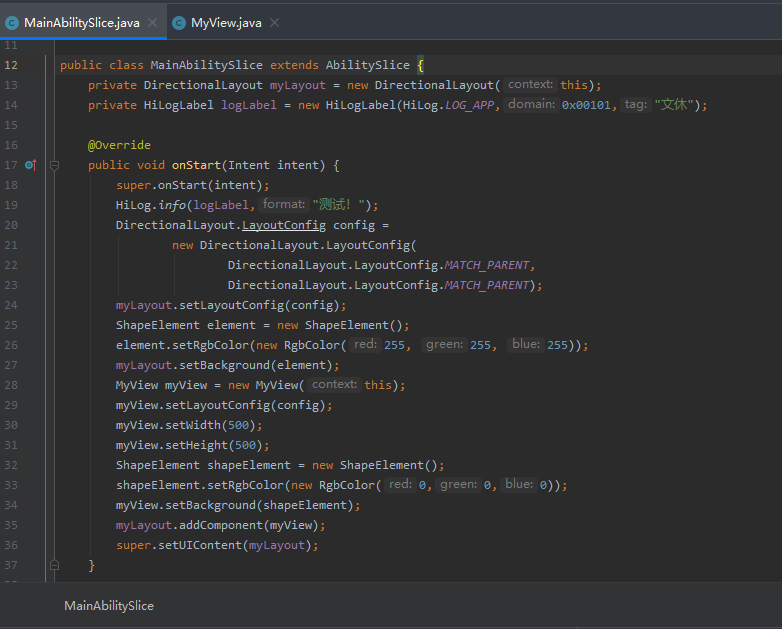Collapse the onStart method at line 17
This screenshot has height=629, width=782.
55,165
